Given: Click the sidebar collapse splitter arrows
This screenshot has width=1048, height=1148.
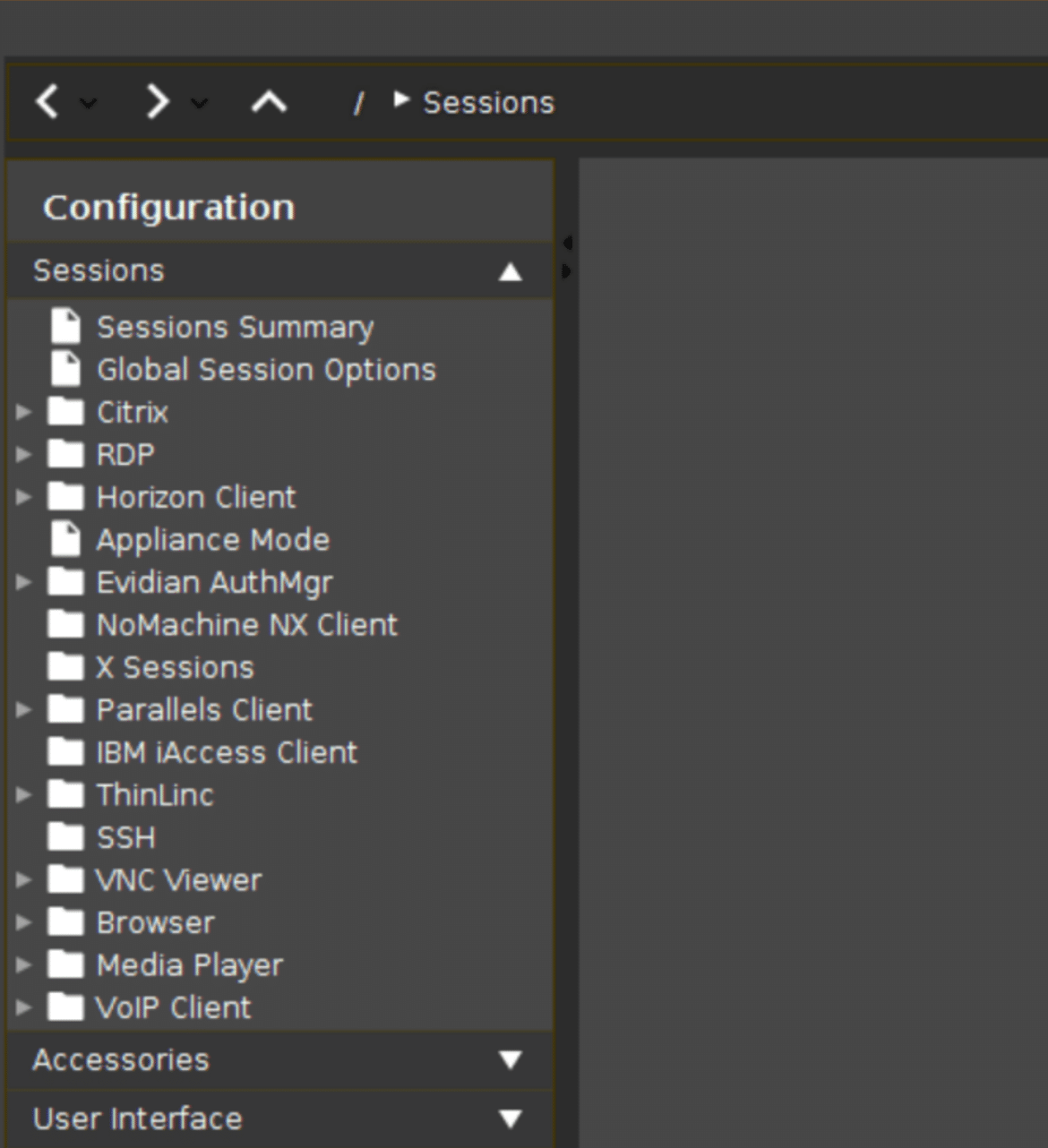Looking at the screenshot, I should coord(566,257).
